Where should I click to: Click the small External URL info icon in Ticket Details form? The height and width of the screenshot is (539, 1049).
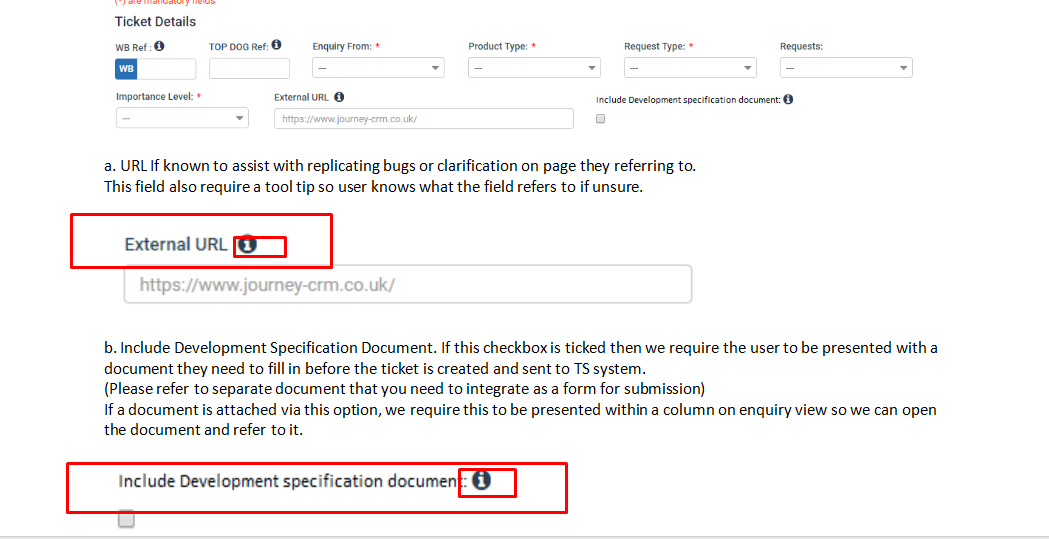pos(339,97)
